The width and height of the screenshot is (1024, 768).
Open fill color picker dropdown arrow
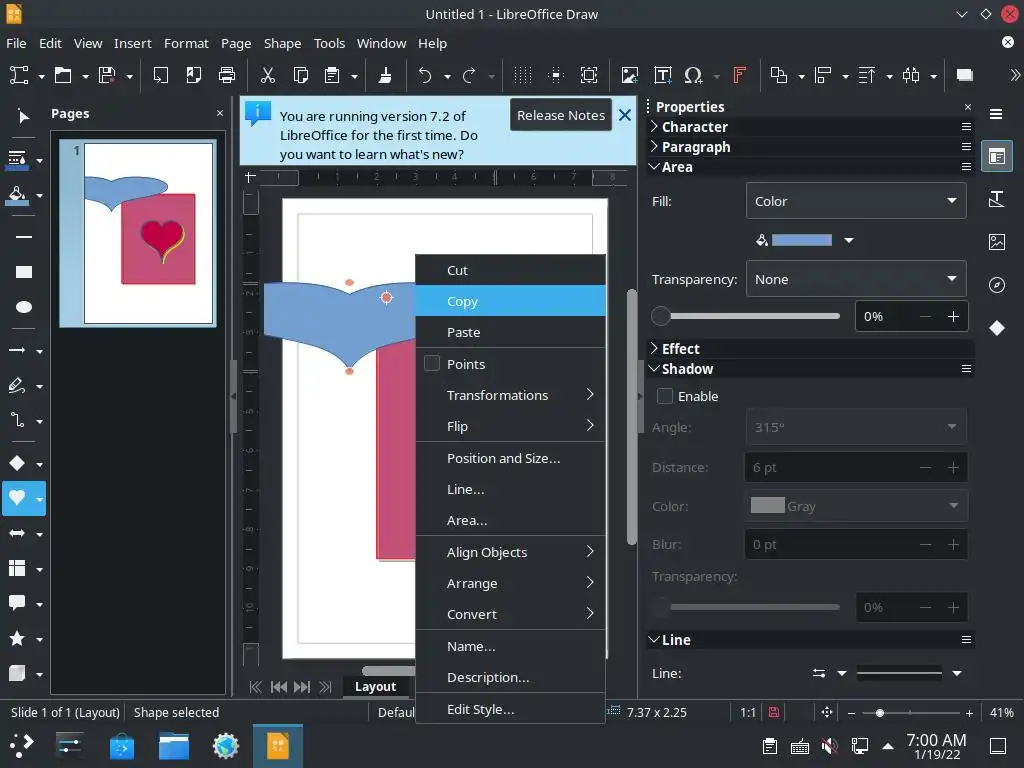[x=849, y=240]
